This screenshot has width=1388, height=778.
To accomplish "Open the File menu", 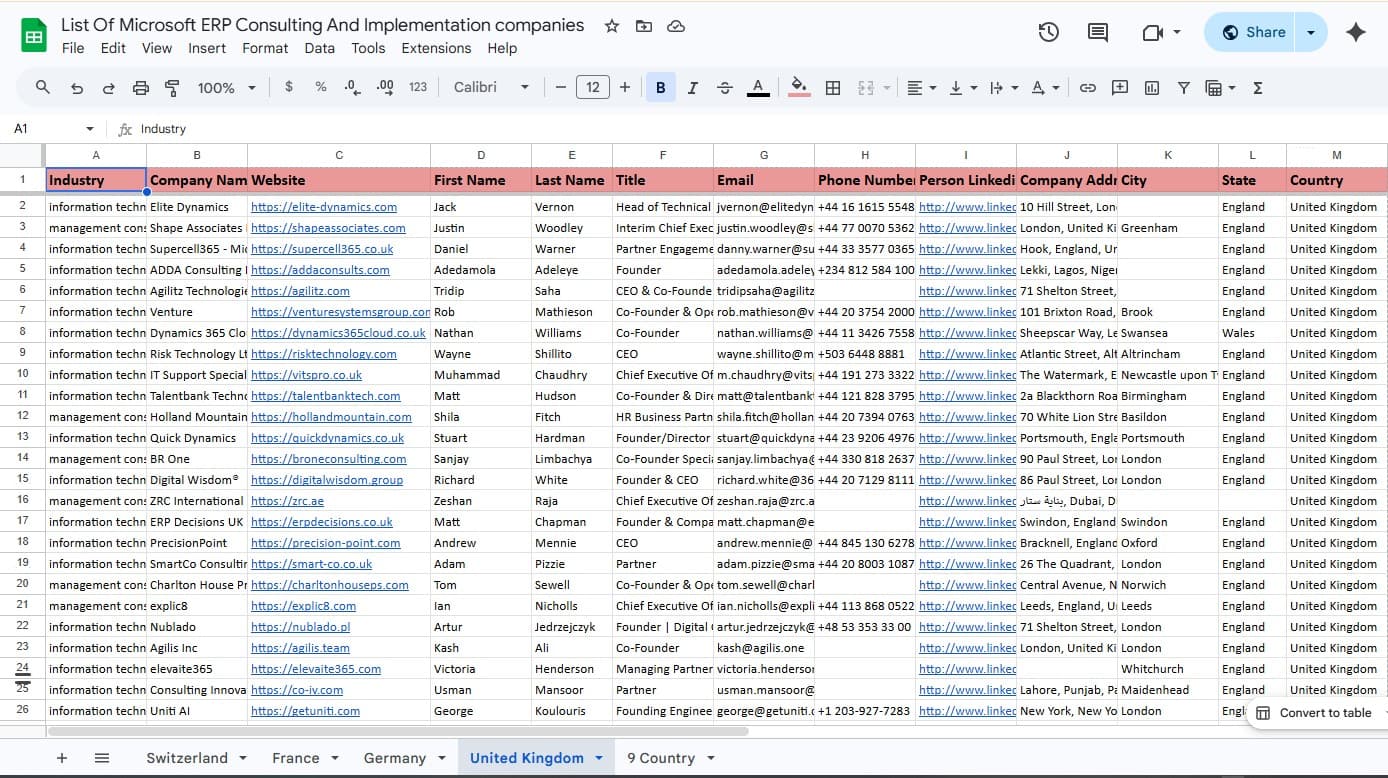I will click(73, 48).
